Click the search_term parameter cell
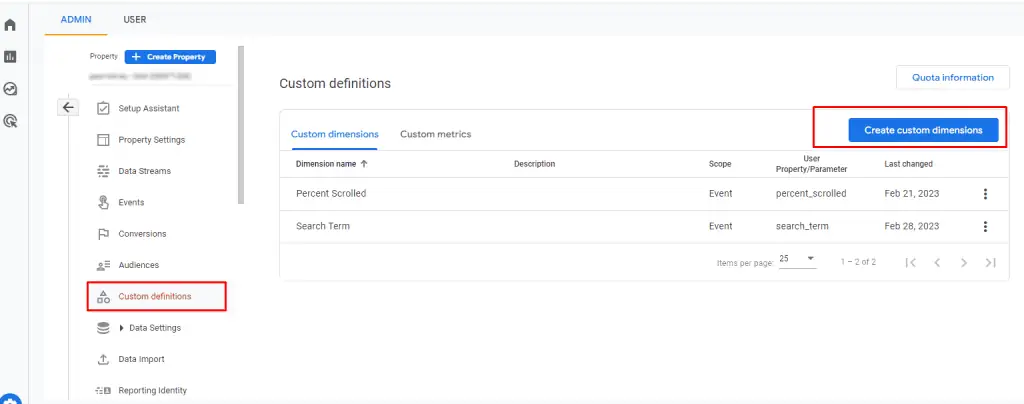 (802, 226)
